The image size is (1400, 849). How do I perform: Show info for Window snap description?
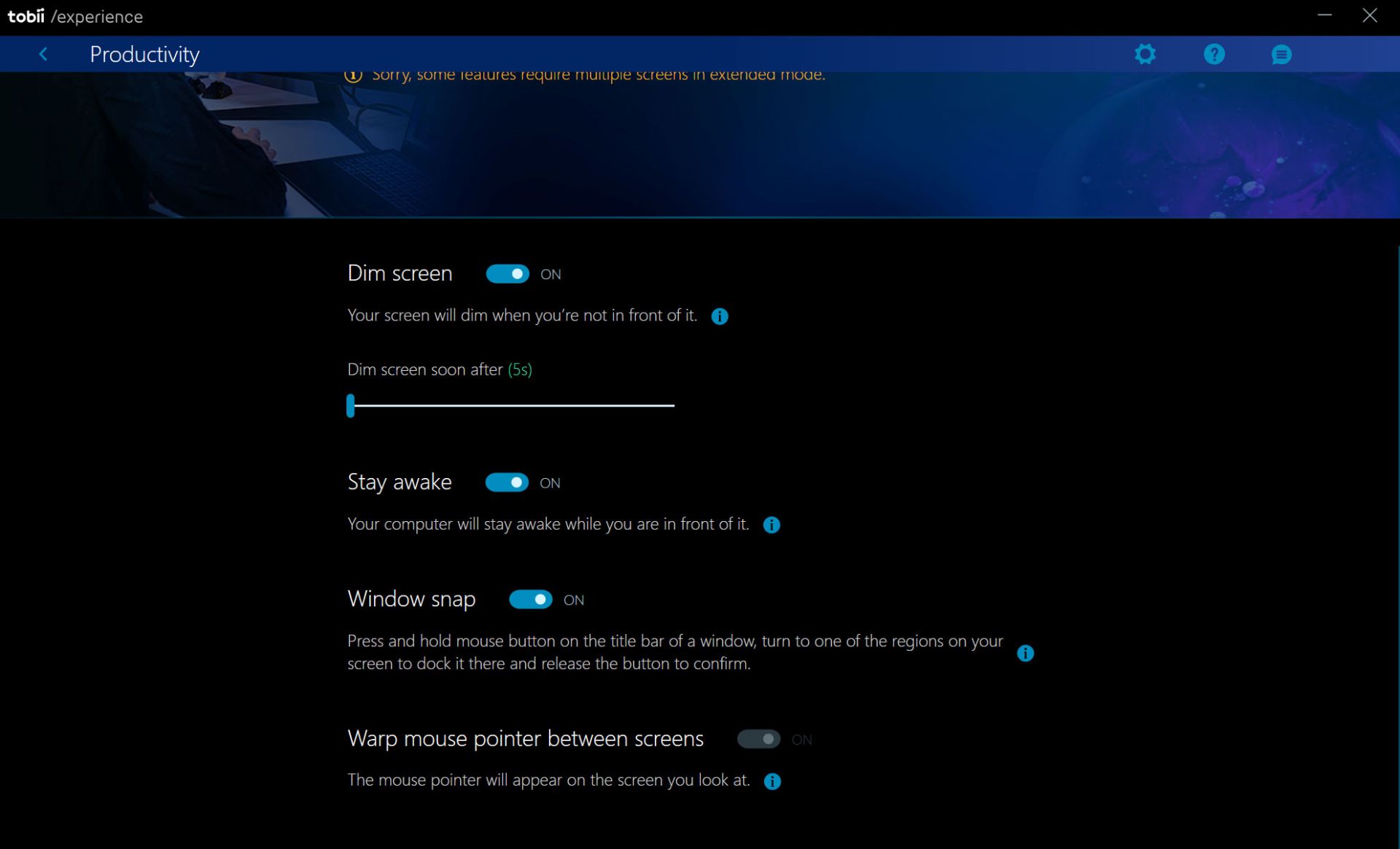coord(1024,653)
